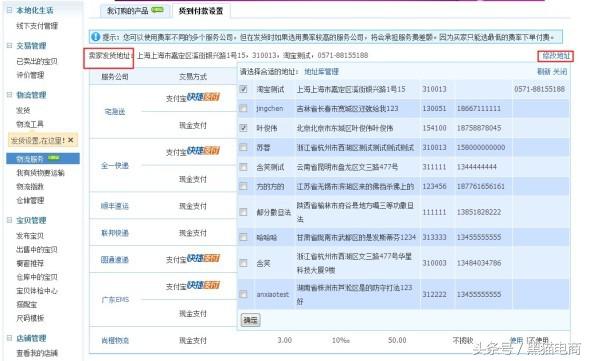Open 发布宝贝 in the sidebar
The width and height of the screenshot is (590, 361).
click(30, 236)
